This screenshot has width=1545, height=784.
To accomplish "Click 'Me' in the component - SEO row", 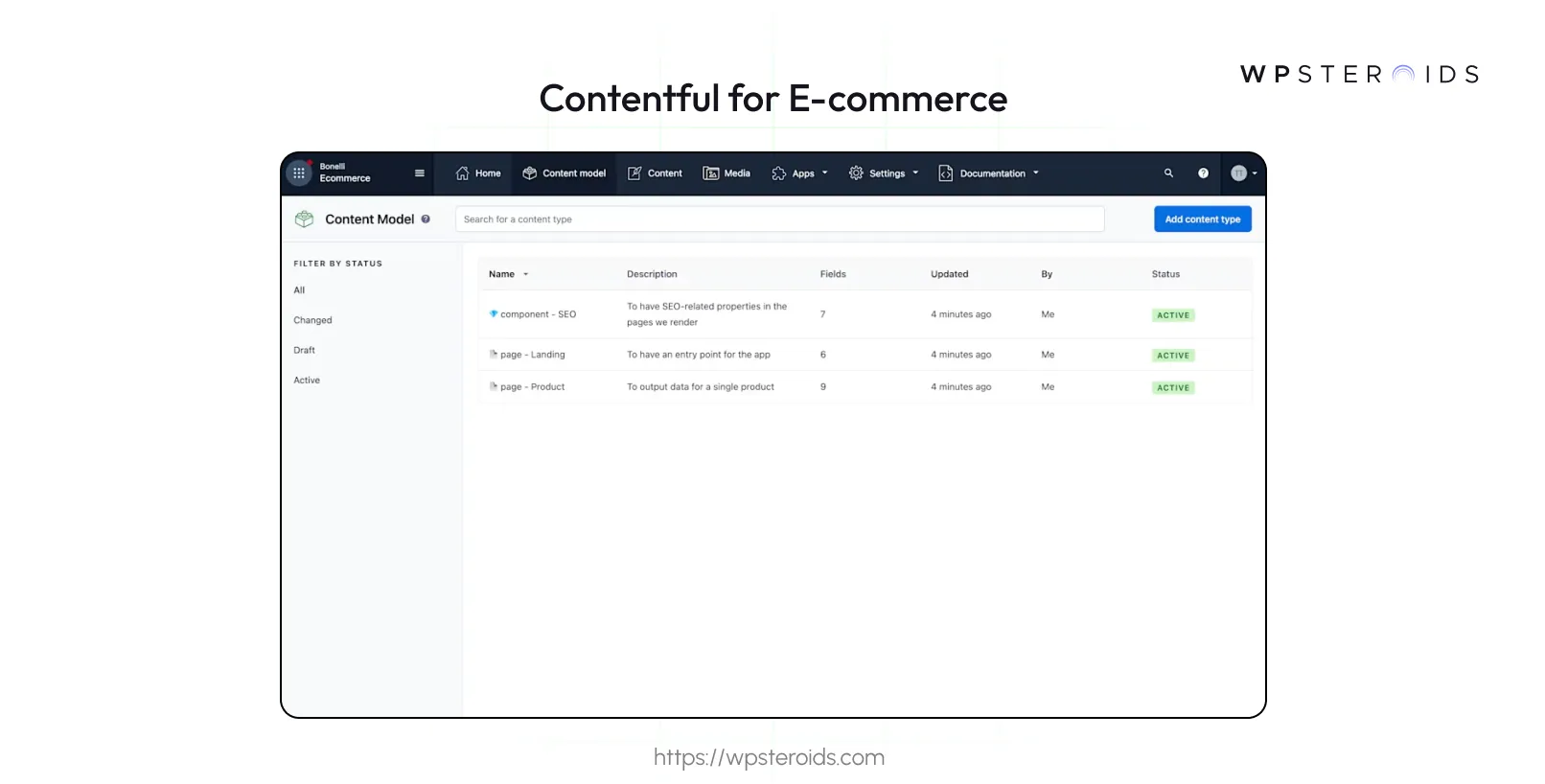I will [1048, 314].
